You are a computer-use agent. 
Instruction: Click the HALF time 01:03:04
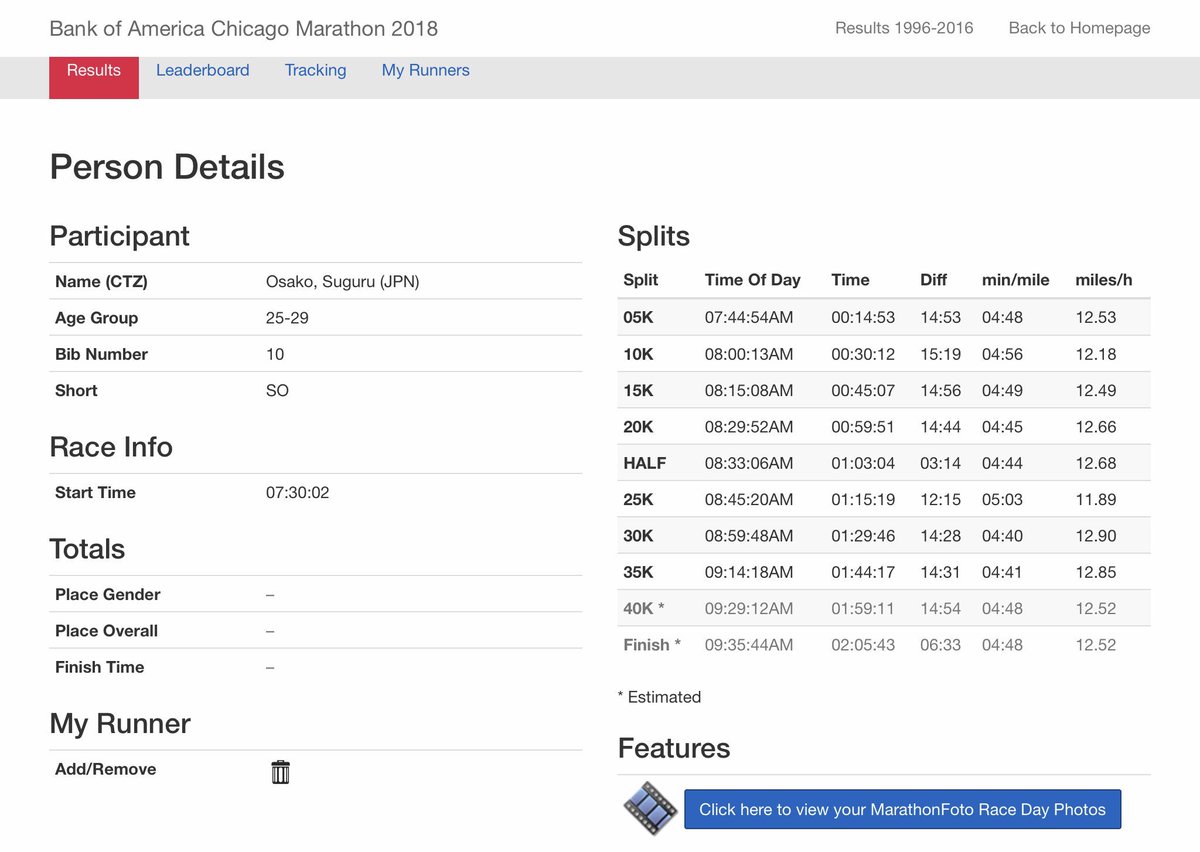(863, 463)
